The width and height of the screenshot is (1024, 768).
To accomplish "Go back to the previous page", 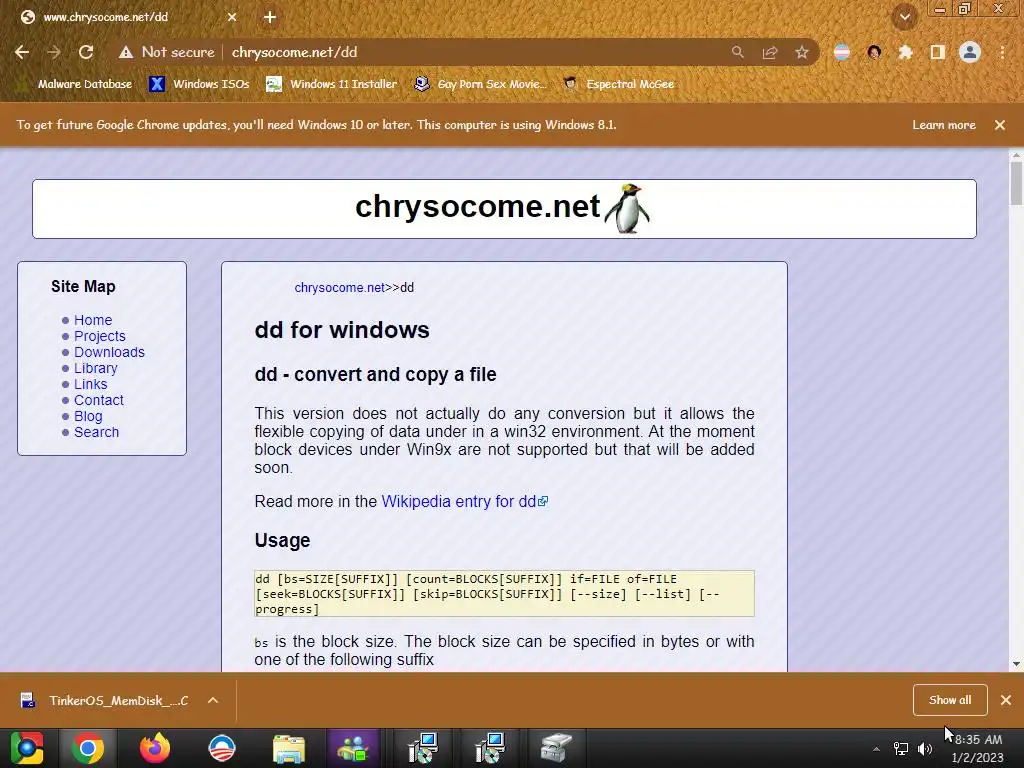I will [x=22, y=52].
